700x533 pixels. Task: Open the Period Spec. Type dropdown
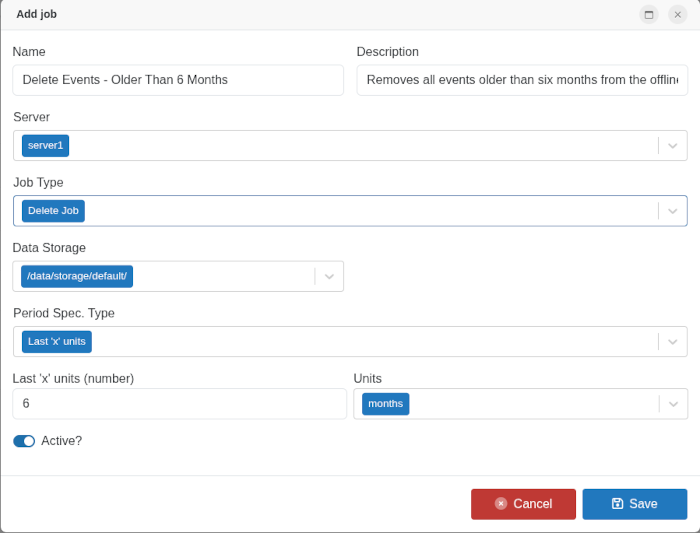(673, 342)
